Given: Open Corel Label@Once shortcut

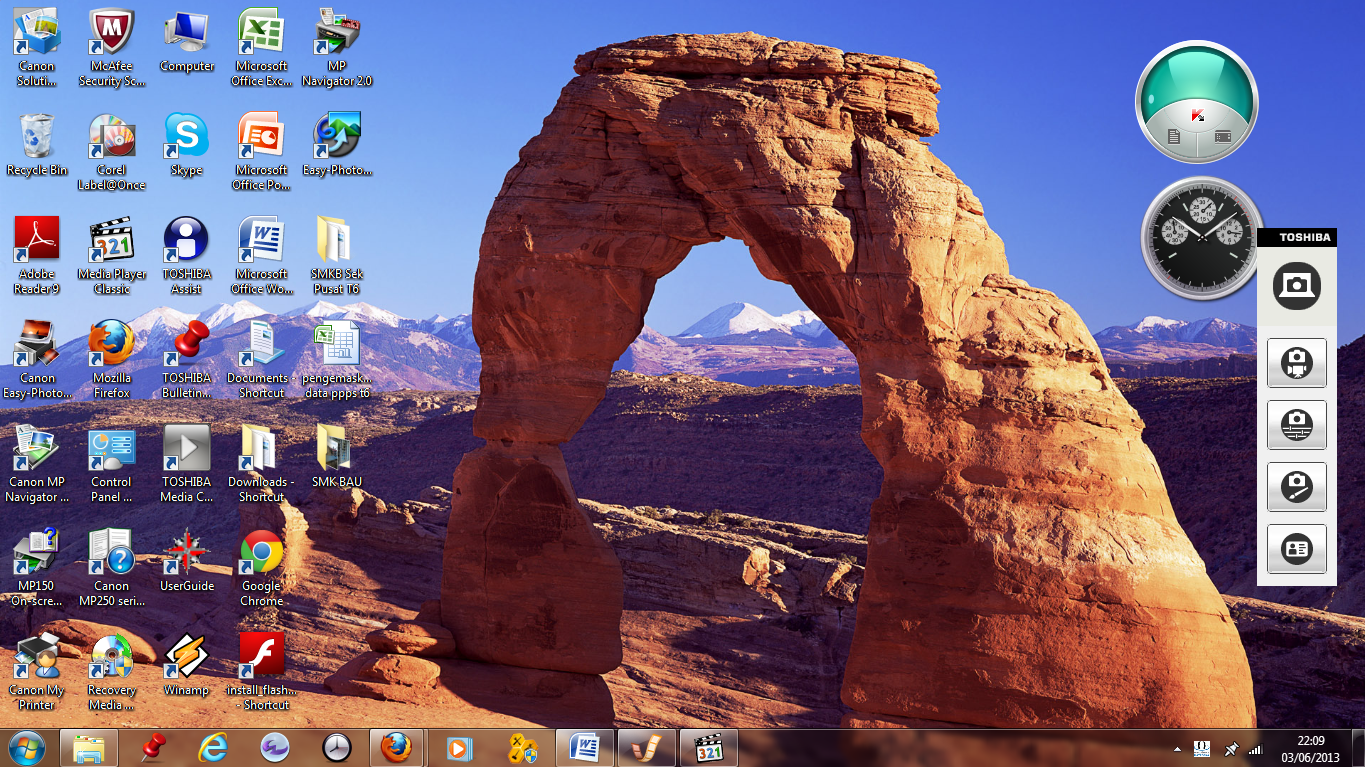Looking at the screenshot, I should (x=112, y=151).
